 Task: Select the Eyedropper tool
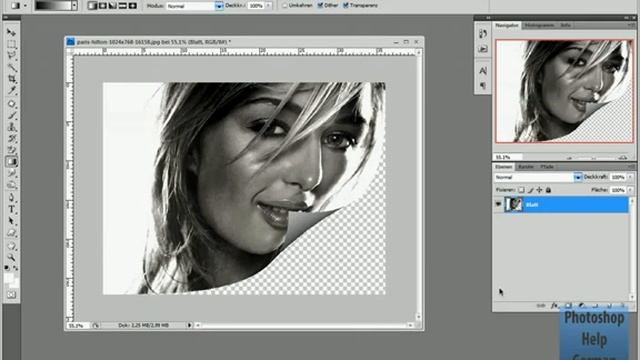tap(11, 90)
